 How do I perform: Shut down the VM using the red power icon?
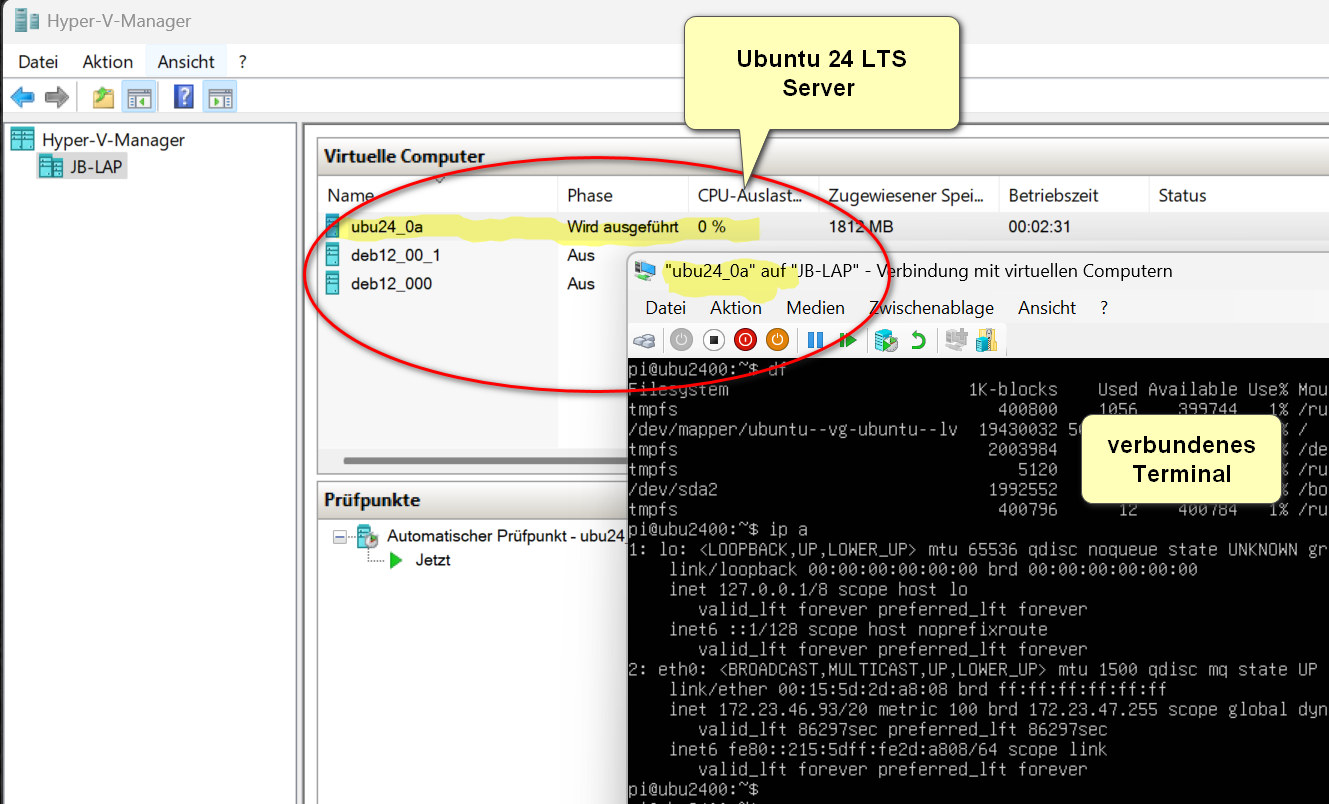point(745,340)
